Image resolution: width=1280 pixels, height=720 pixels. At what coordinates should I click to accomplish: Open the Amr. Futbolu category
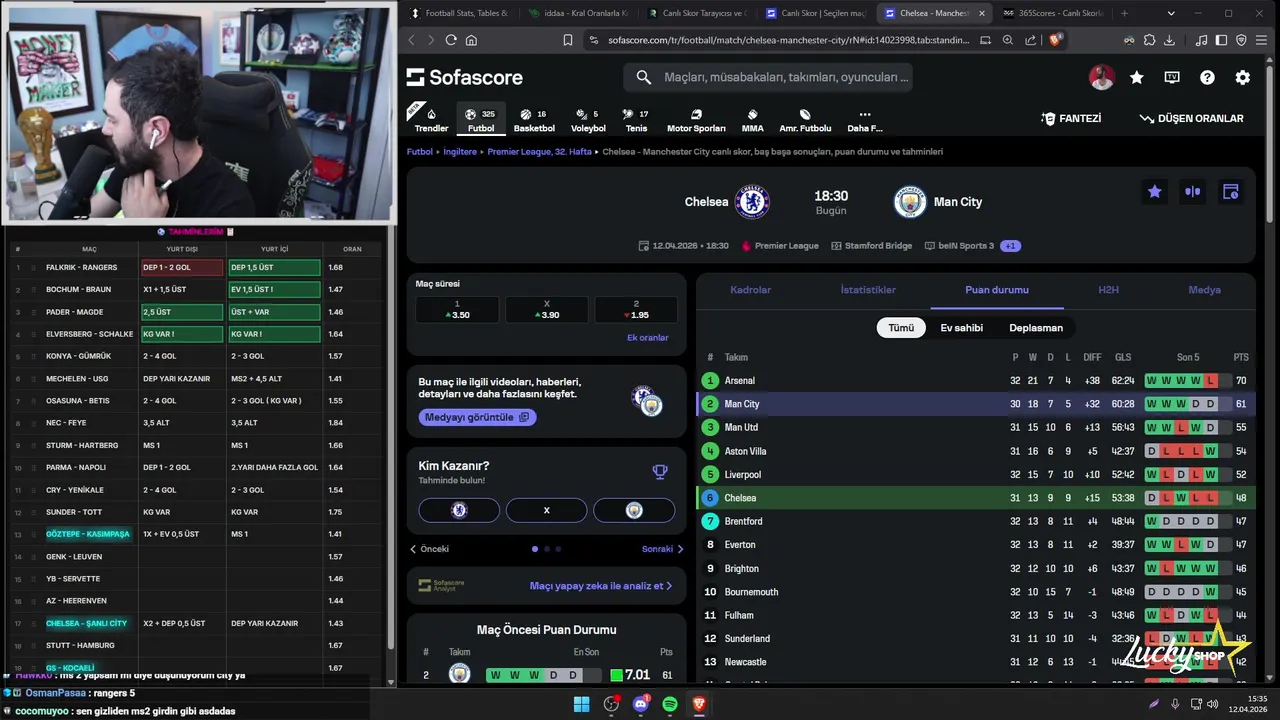[805, 120]
